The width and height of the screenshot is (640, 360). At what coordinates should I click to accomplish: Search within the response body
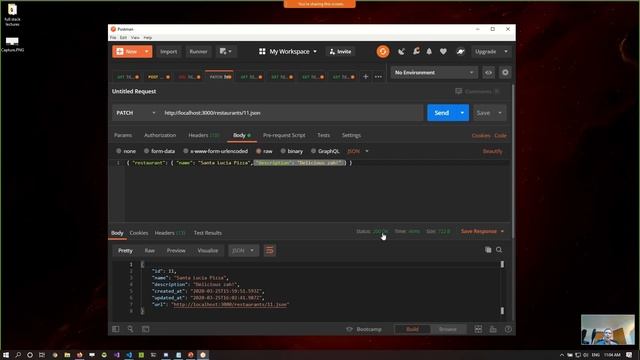pyautogui.click(x=499, y=250)
